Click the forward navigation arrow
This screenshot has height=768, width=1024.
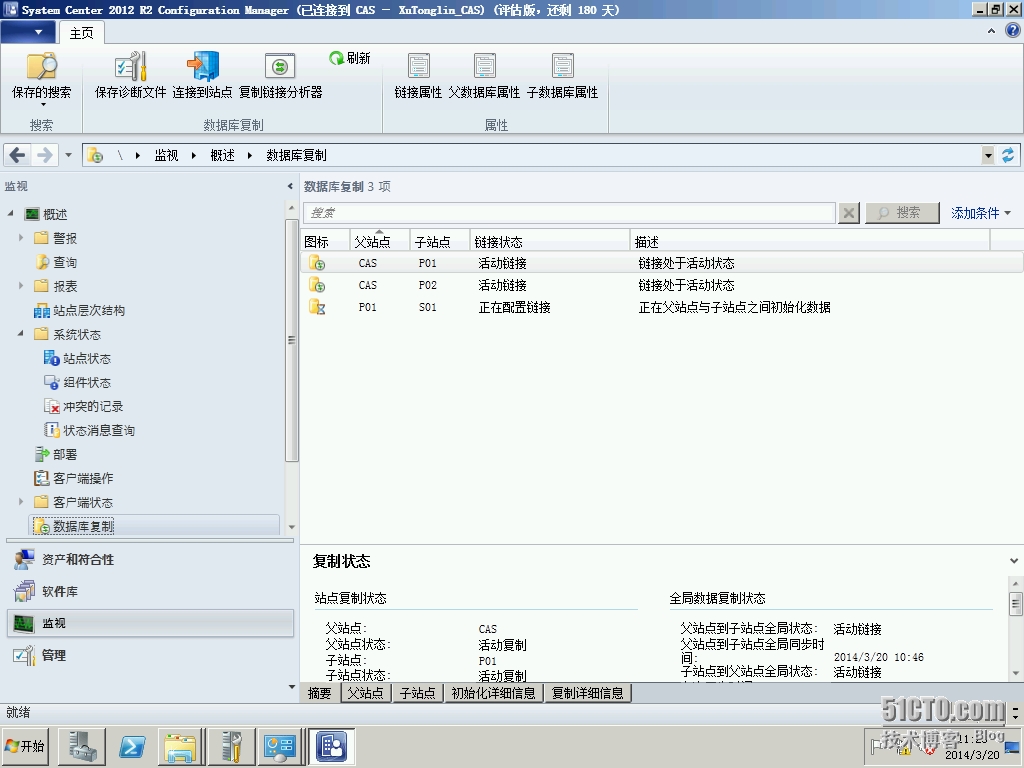44,155
